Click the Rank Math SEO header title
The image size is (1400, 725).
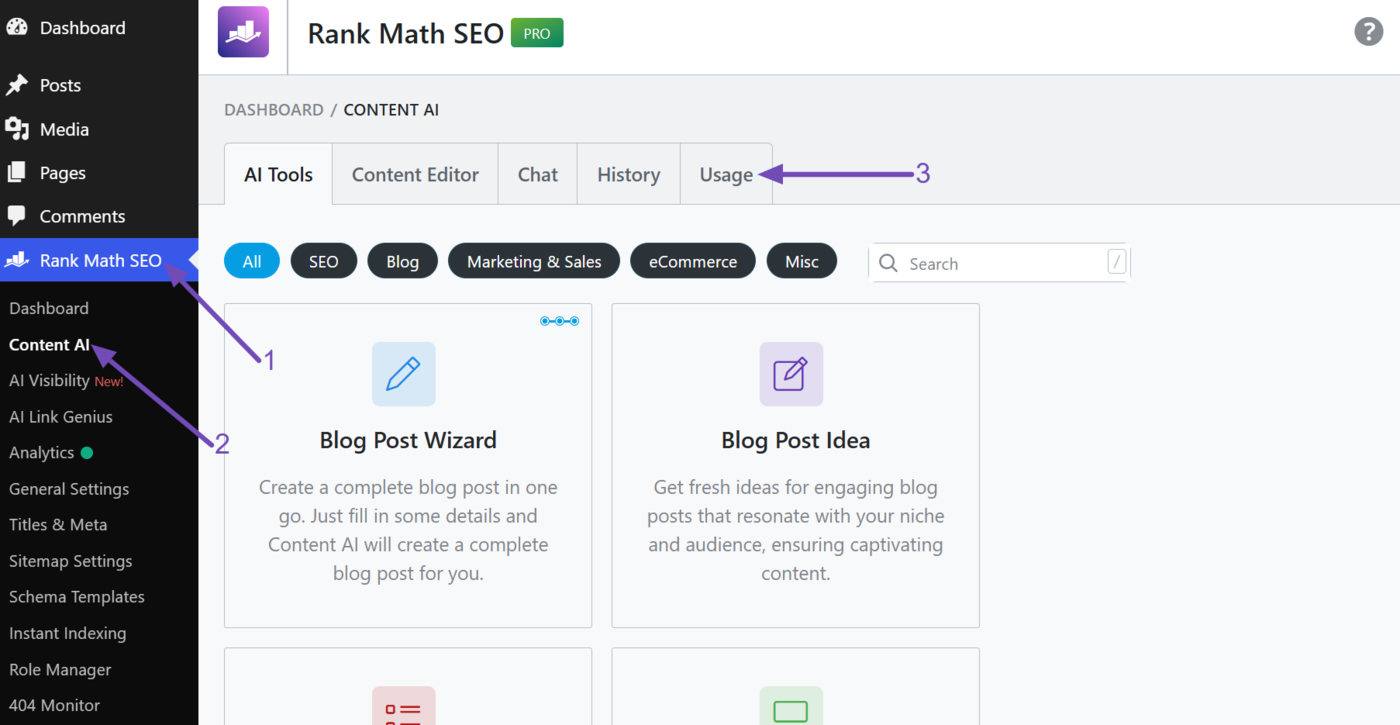[x=405, y=33]
